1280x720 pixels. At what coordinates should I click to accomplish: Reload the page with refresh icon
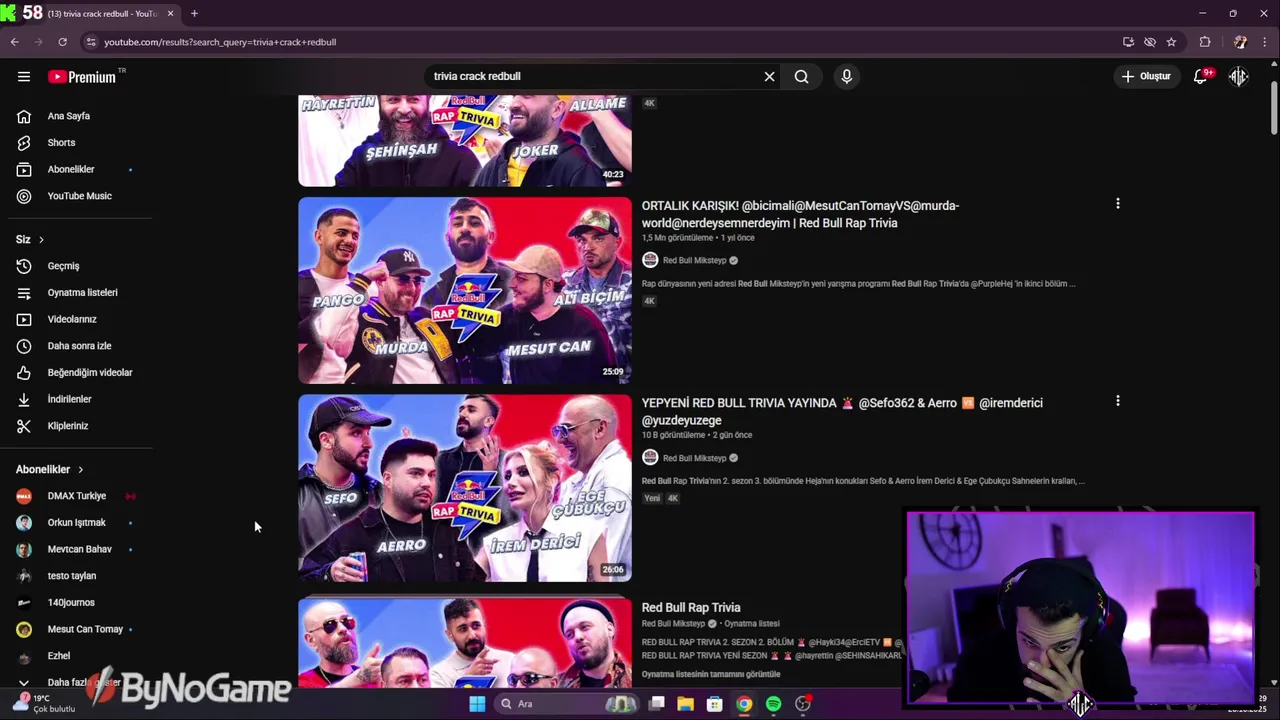(x=62, y=42)
